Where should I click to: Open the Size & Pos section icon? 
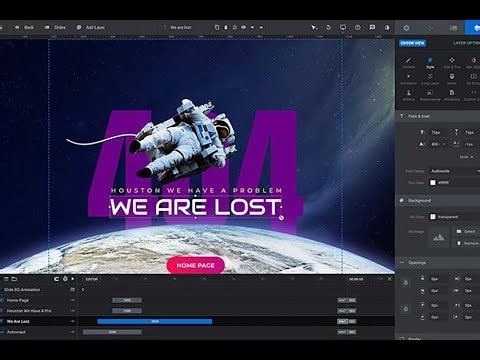(452, 62)
